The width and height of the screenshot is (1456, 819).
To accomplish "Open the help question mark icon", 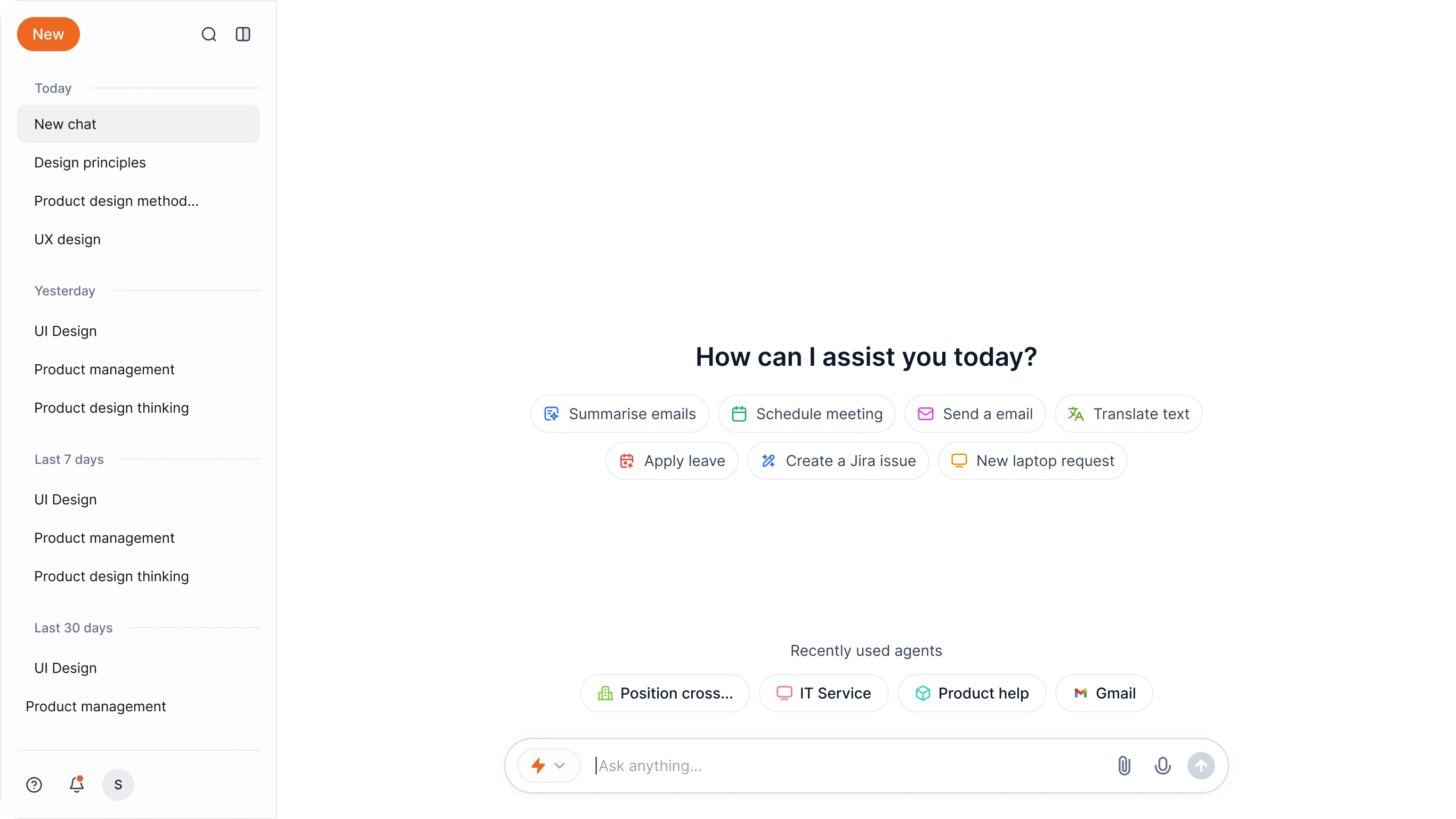I will pyautogui.click(x=34, y=784).
